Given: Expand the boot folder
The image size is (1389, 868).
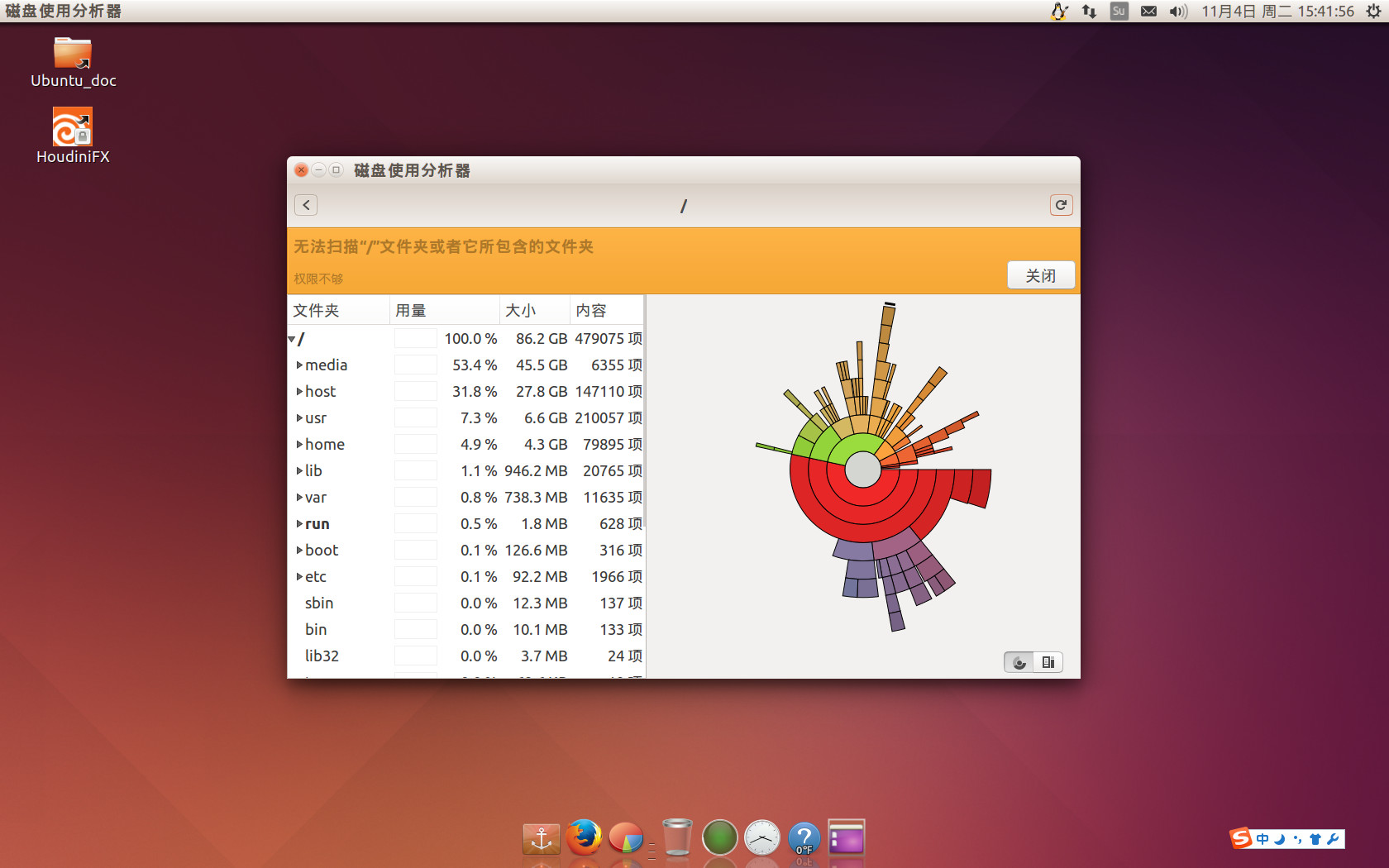Looking at the screenshot, I should (299, 551).
